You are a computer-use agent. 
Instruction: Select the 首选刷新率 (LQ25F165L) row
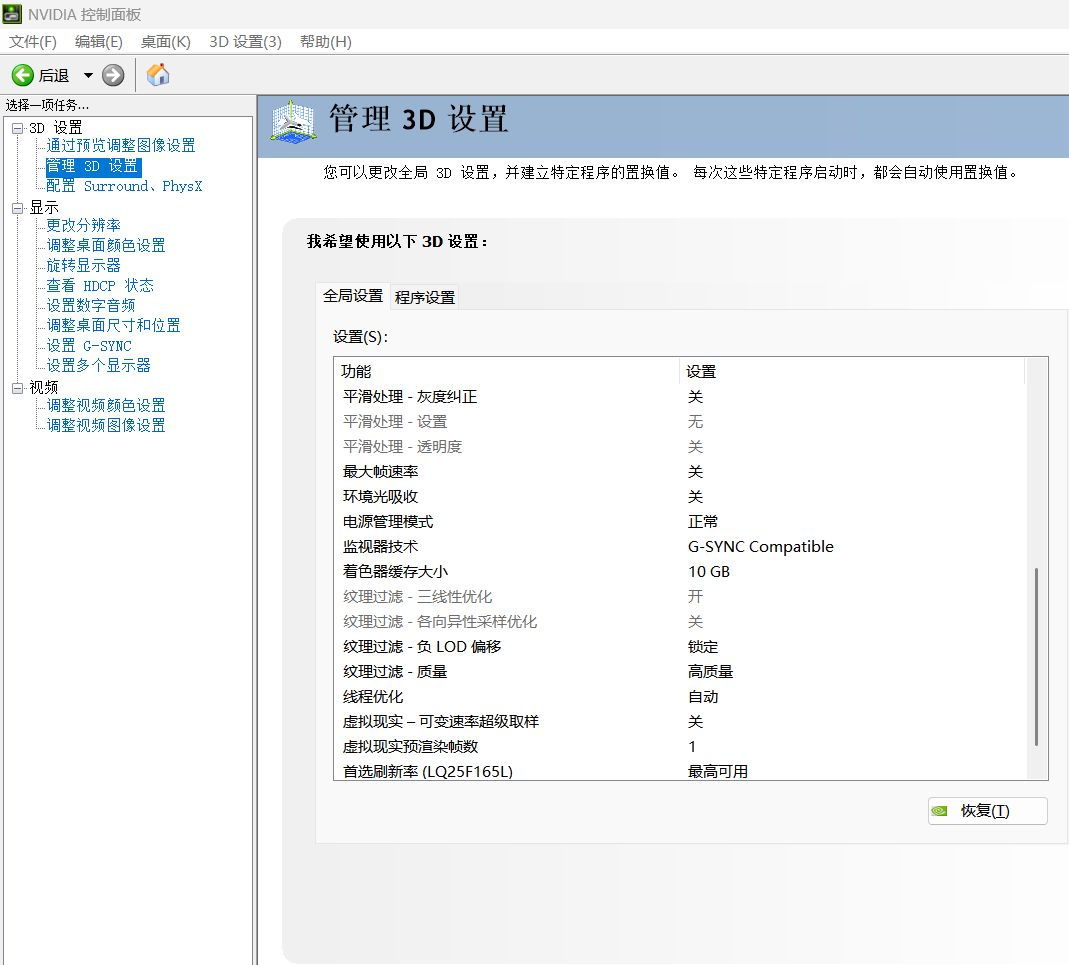point(680,771)
